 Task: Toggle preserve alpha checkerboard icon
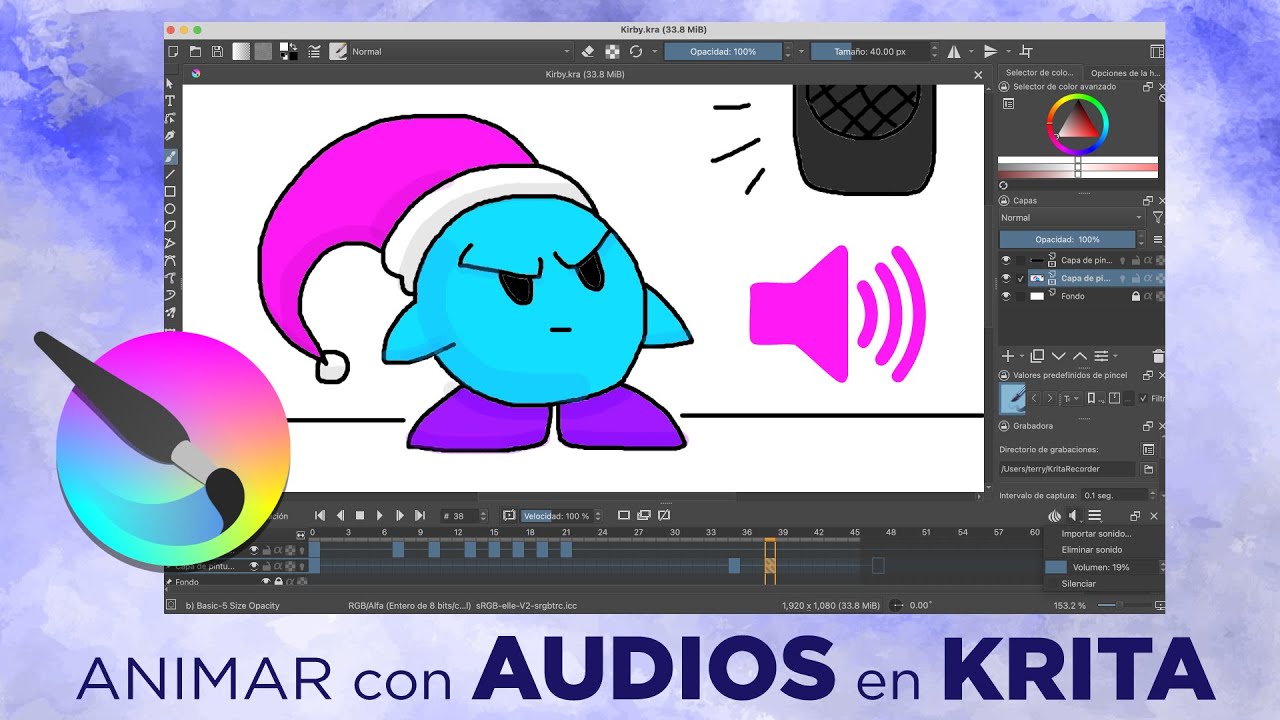point(610,51)
